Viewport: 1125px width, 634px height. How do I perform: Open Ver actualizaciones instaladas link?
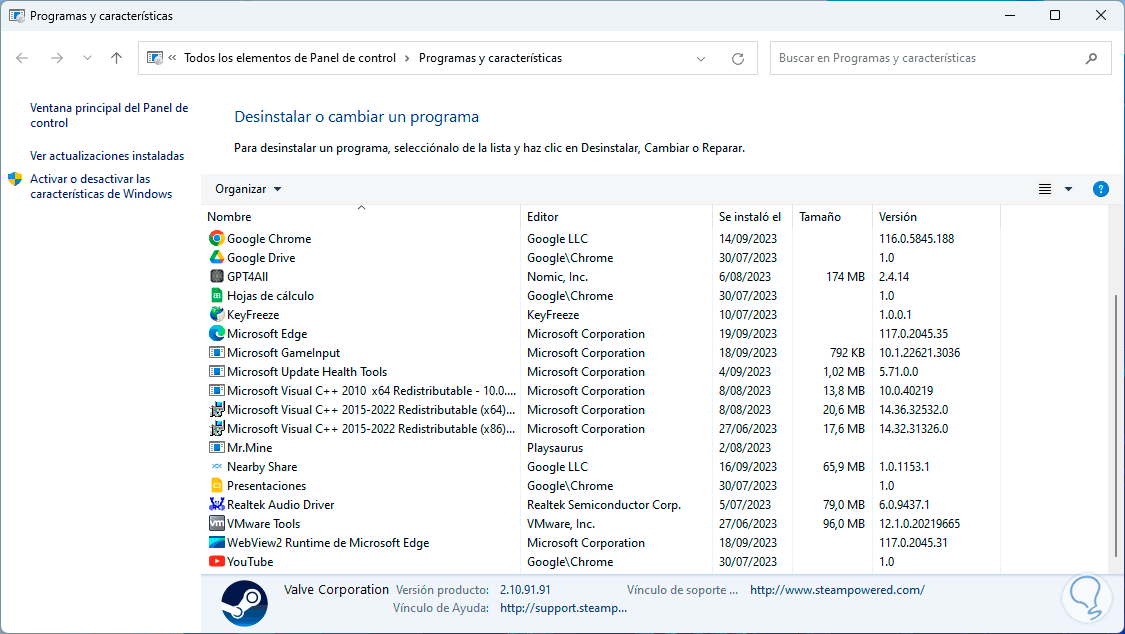107,156
